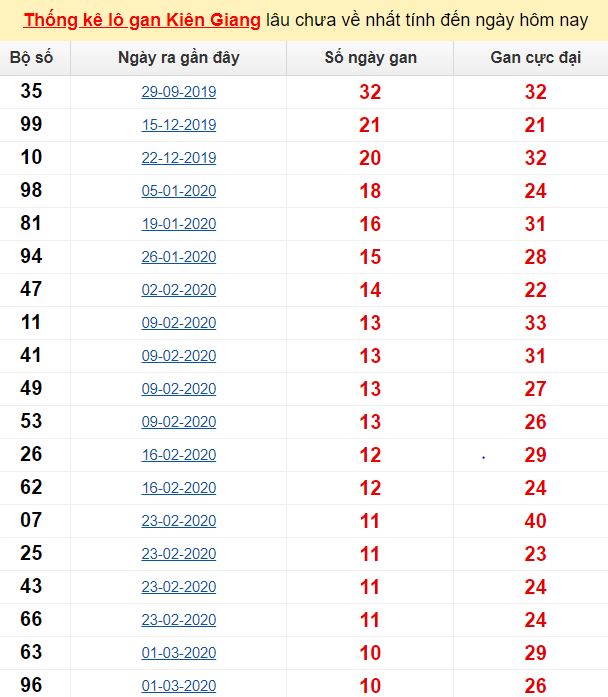Image resolution: width=608 pixels, height=697 pixels.
Task: Open date link 22-12-2019 for number 10
Action: pyautogui.click(x=179, y=158)
